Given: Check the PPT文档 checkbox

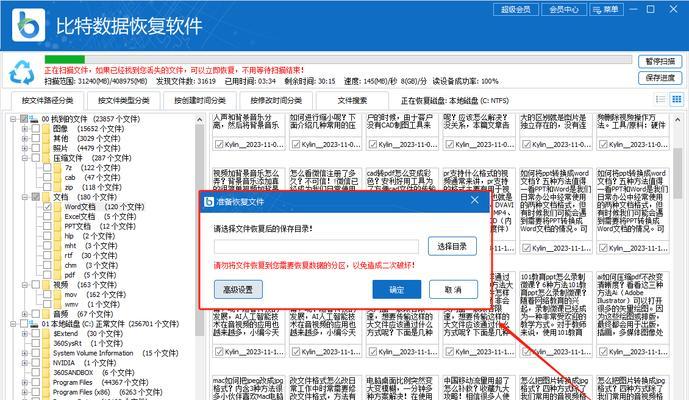Looking at the screenshot, I should (47, 226).
